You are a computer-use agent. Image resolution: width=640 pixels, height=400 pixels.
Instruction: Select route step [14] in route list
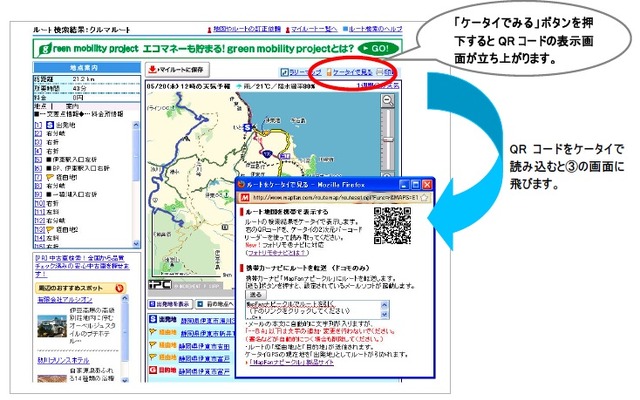pyautogui.click(x=40, y=238)
